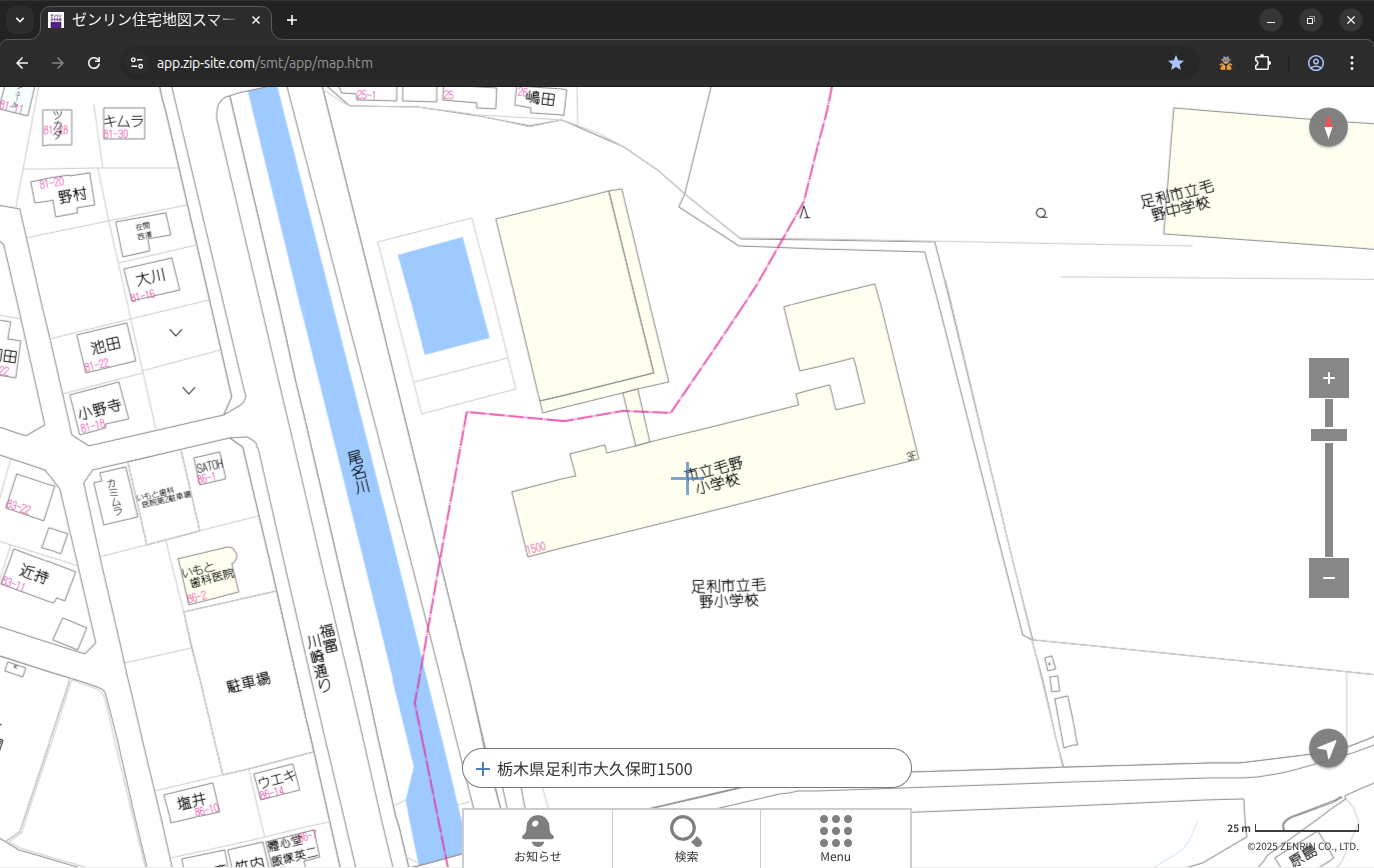
Task: Open the Menu grid icon
Action: click(835, 838)
